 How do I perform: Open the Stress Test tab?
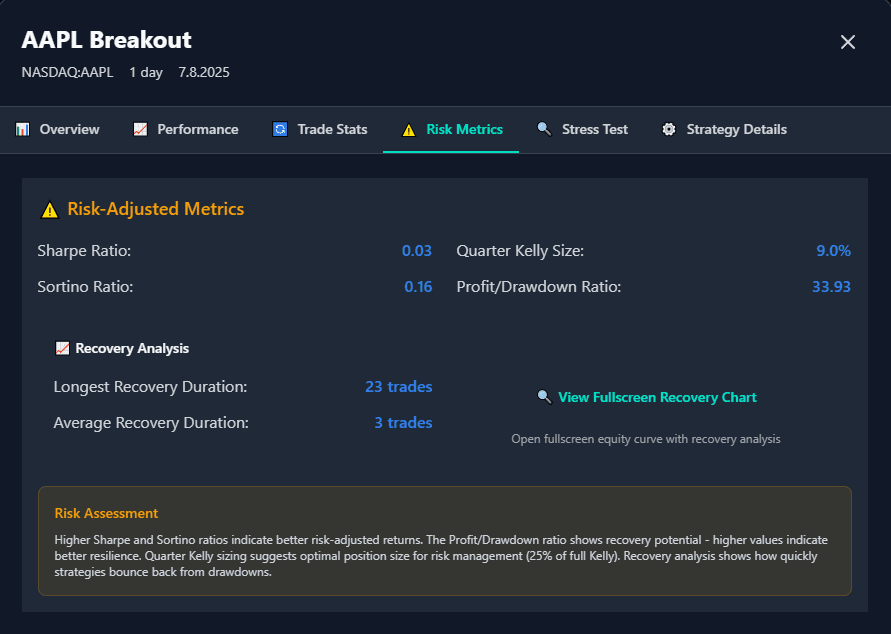click(x=582, y=130)
